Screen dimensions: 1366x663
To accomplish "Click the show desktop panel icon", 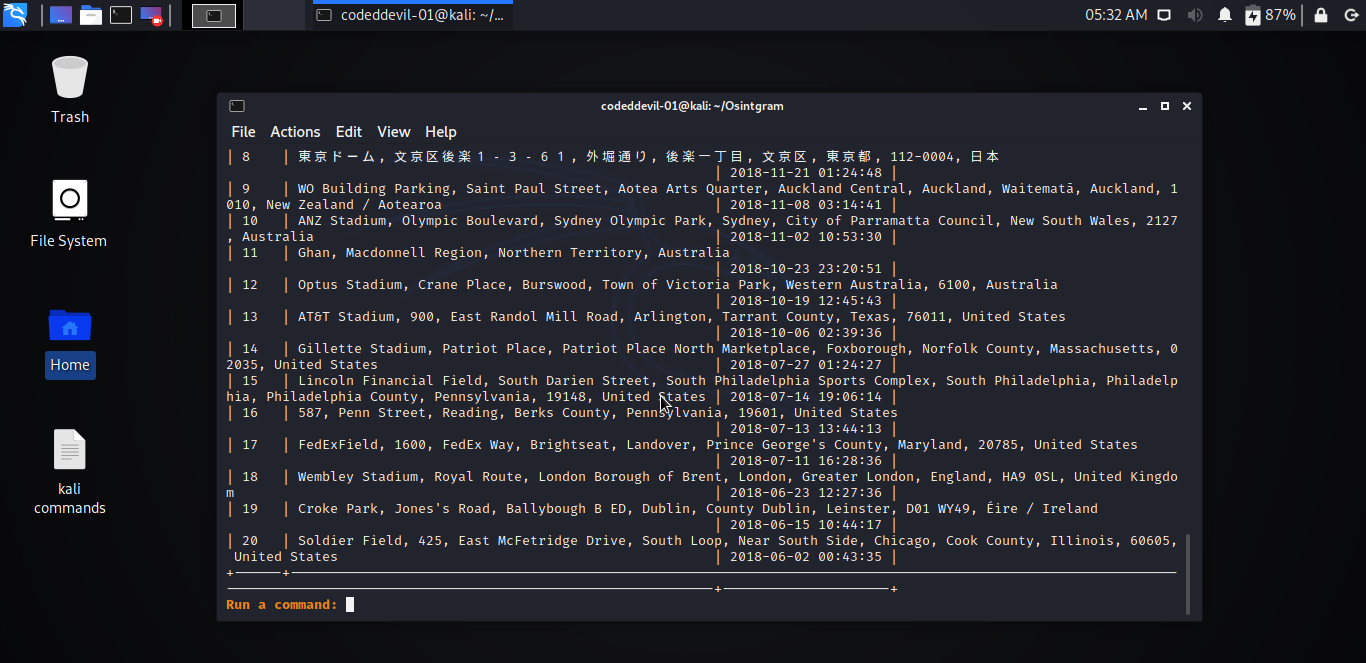I will (x=60, y=15).
